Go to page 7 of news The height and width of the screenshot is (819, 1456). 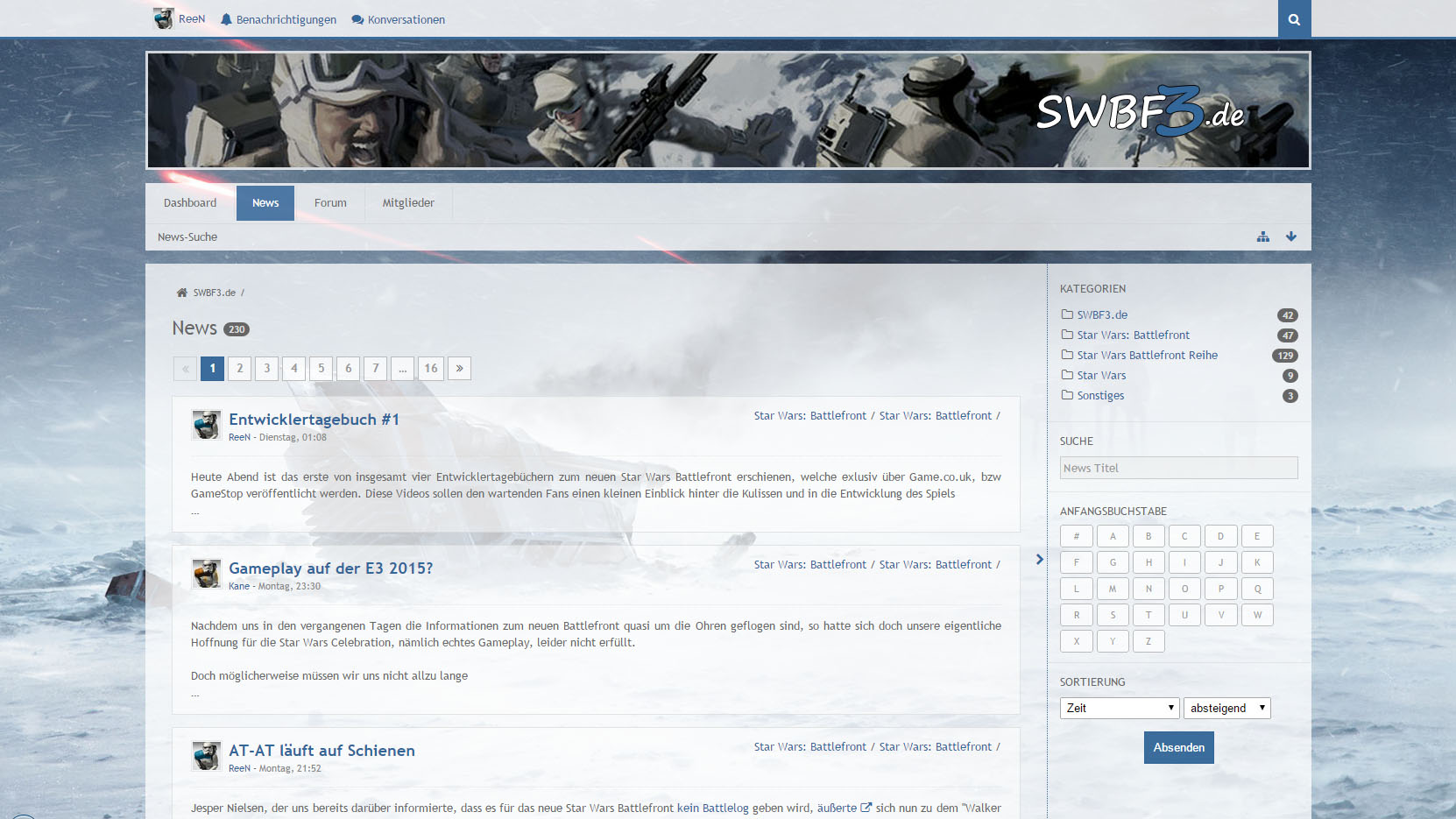[376, 369]
